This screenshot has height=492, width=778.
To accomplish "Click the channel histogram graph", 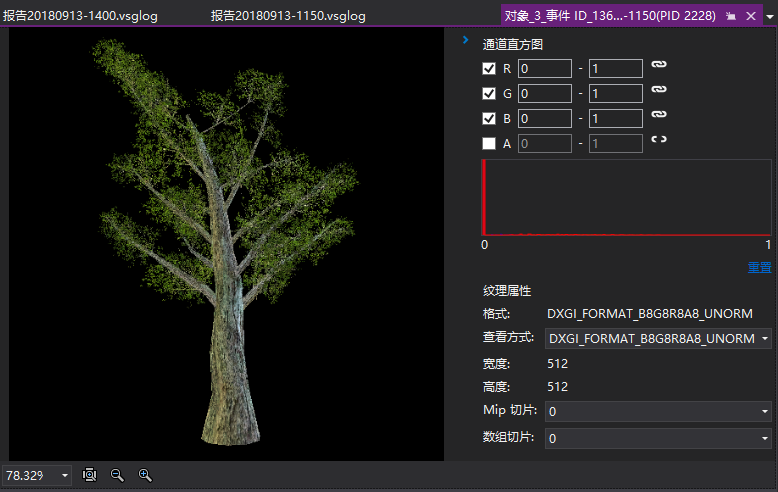I will click(x=626, y=197).
